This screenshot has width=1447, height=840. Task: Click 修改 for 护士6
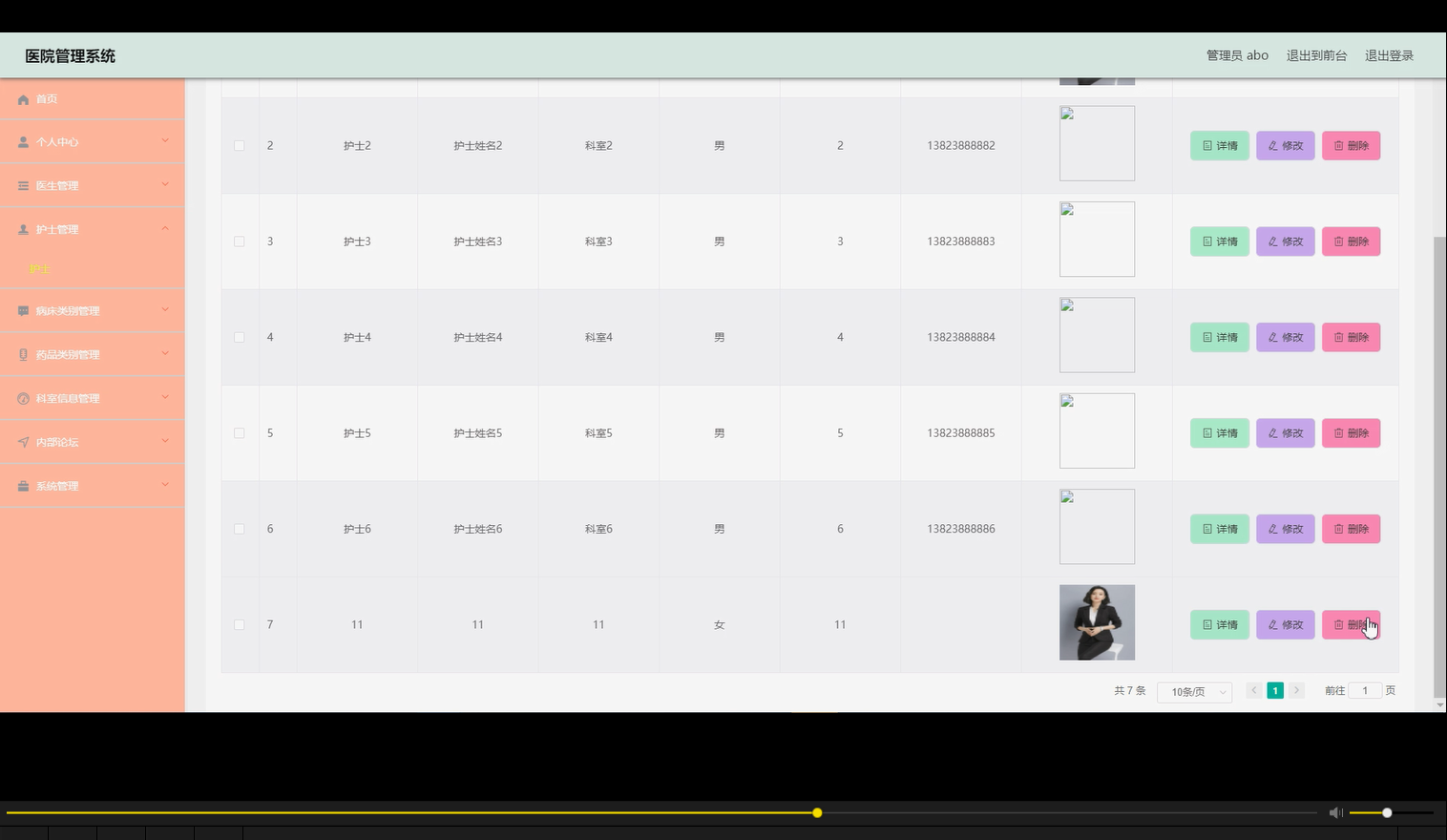[1285, 529]
